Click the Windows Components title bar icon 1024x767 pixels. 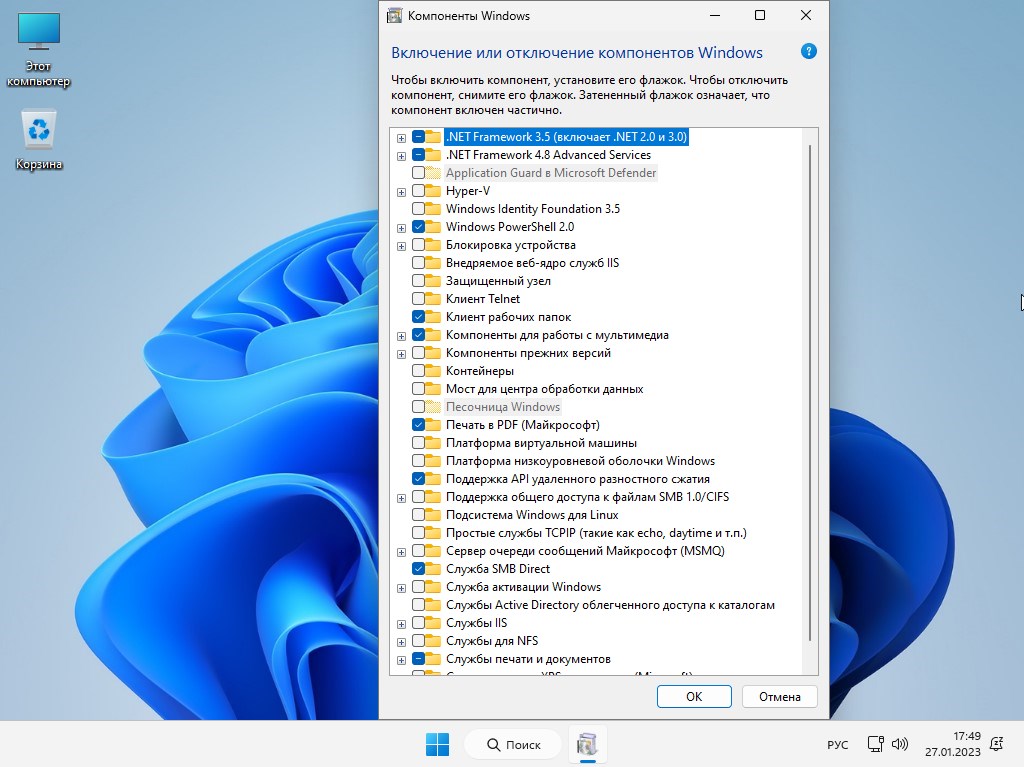pyautogui.click(x=394, y=15)
